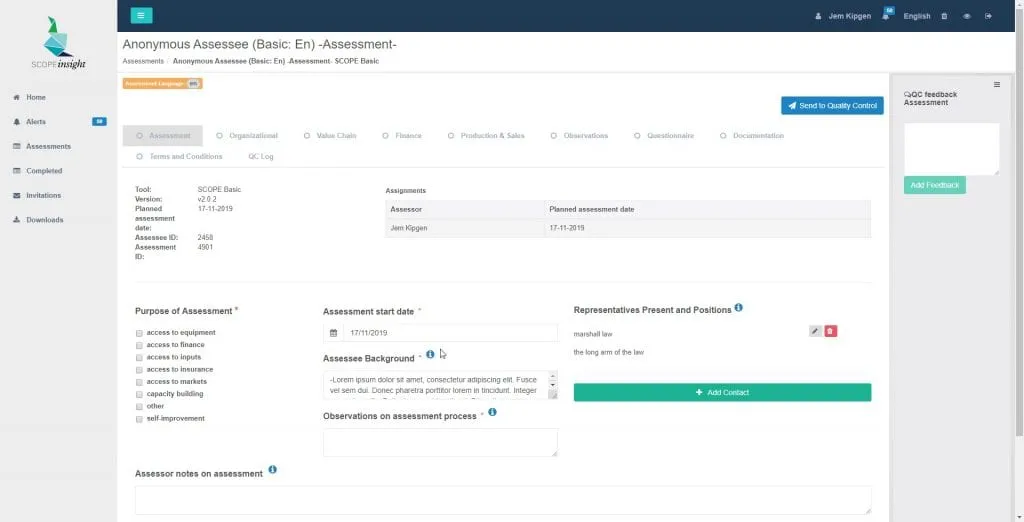Open Alerts in the sidebar
The height and width of the screenshot is (522, 1024).
point(36,122)
